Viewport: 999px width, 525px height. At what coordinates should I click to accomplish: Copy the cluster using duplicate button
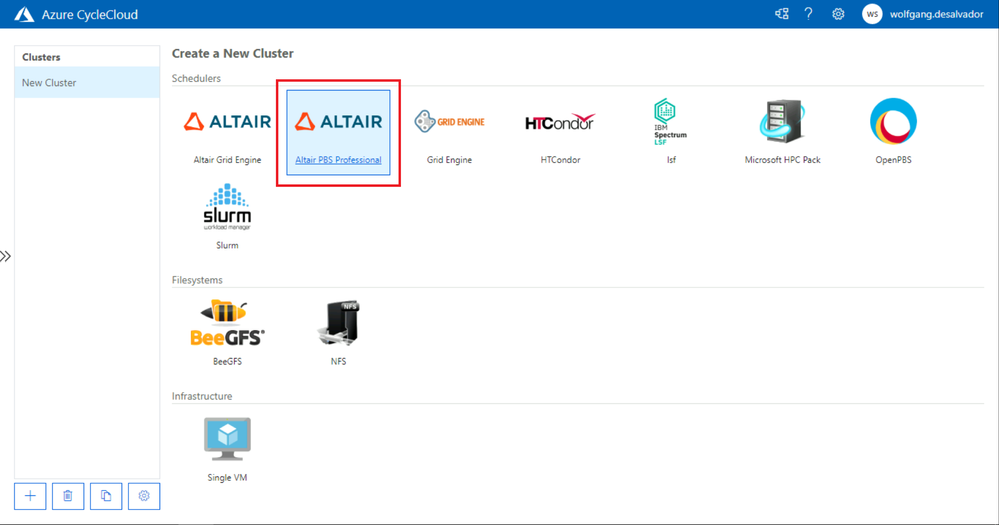point(106,496)
